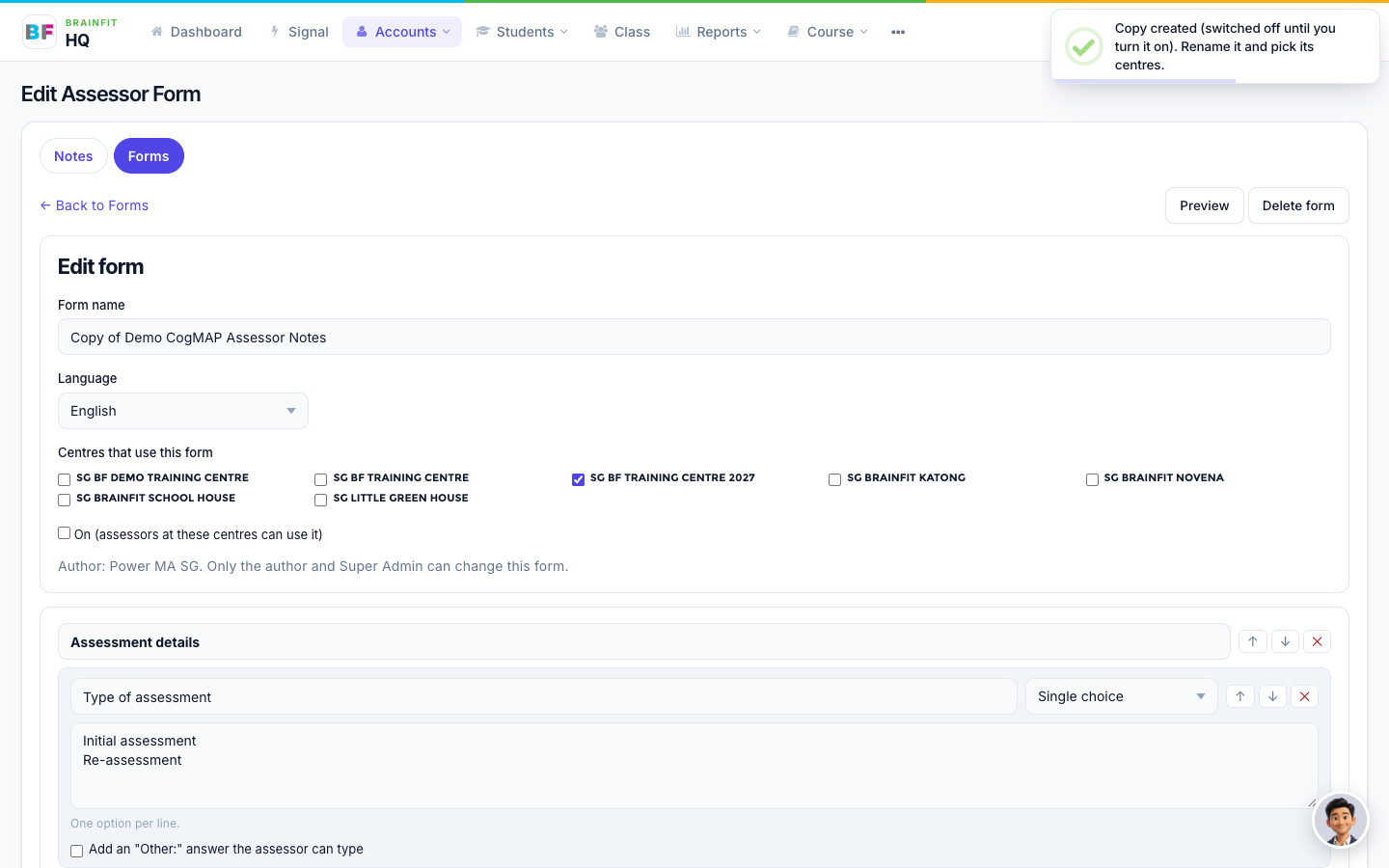
Task: Turn on the form for assessors
Action: [65, 532]
